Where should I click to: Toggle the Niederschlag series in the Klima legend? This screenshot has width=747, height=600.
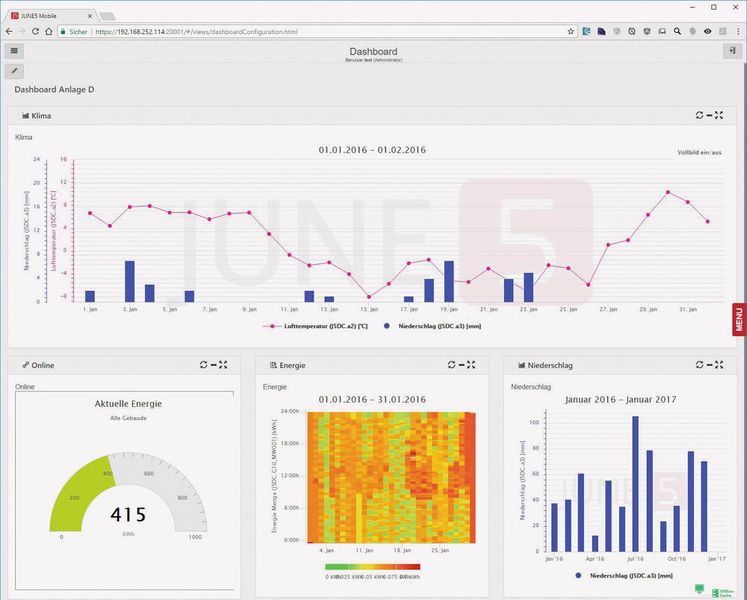[433, 326]
